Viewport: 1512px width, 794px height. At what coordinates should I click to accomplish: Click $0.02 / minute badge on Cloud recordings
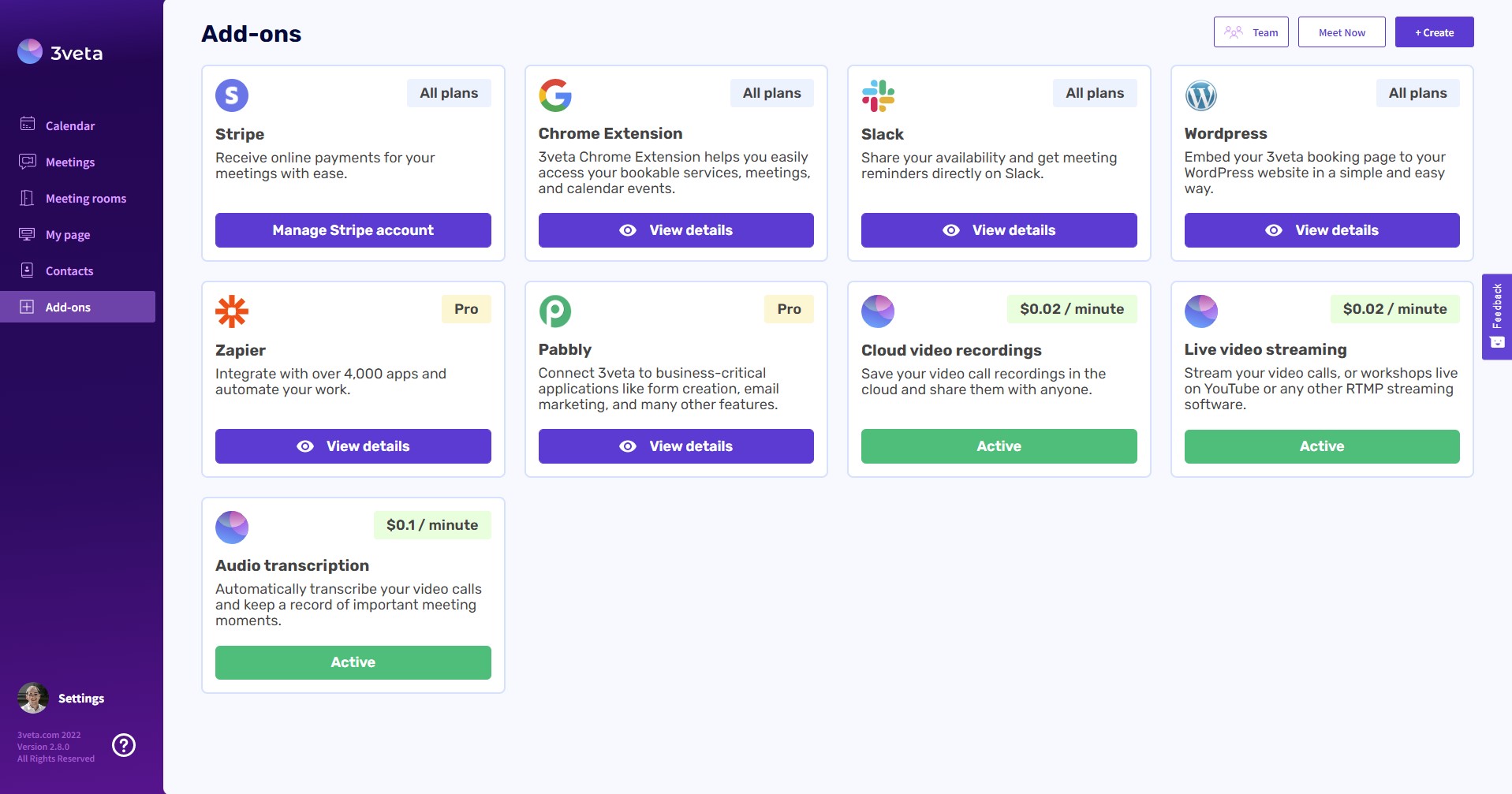(x=1072, y=309)
